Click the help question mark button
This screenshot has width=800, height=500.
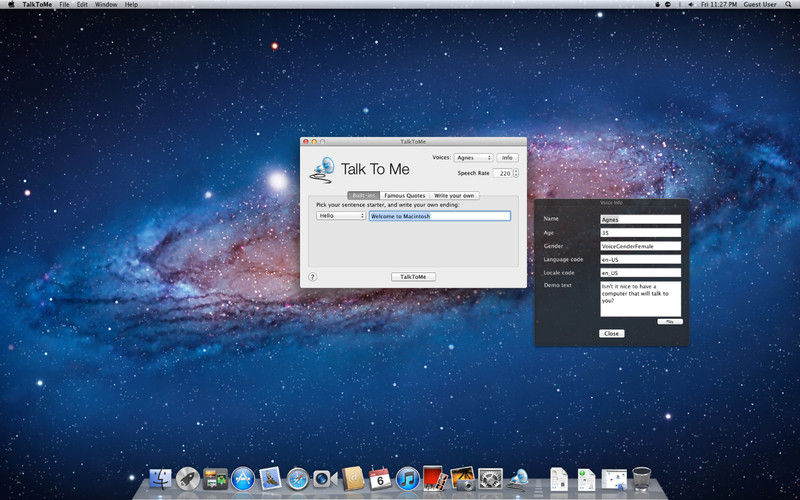(x=313, y=277)
